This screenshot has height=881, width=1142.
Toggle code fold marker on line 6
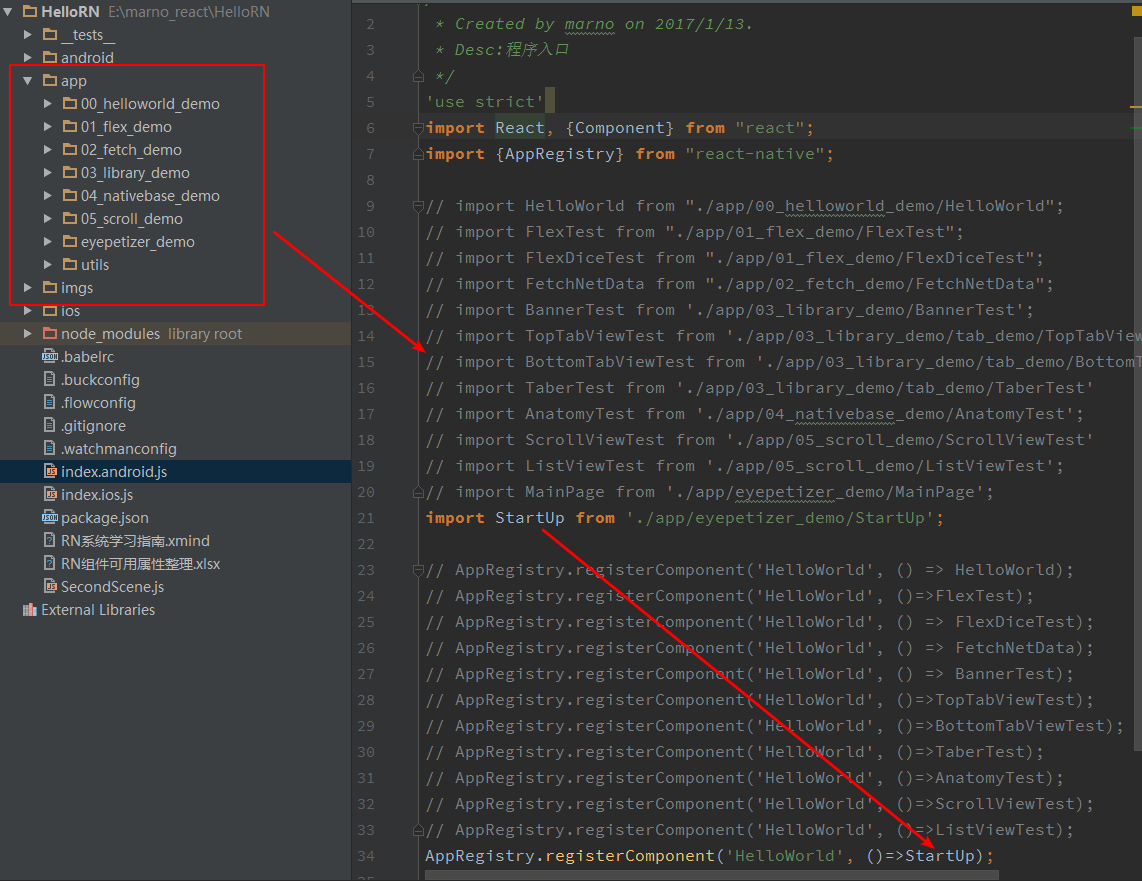coord(418,128)
